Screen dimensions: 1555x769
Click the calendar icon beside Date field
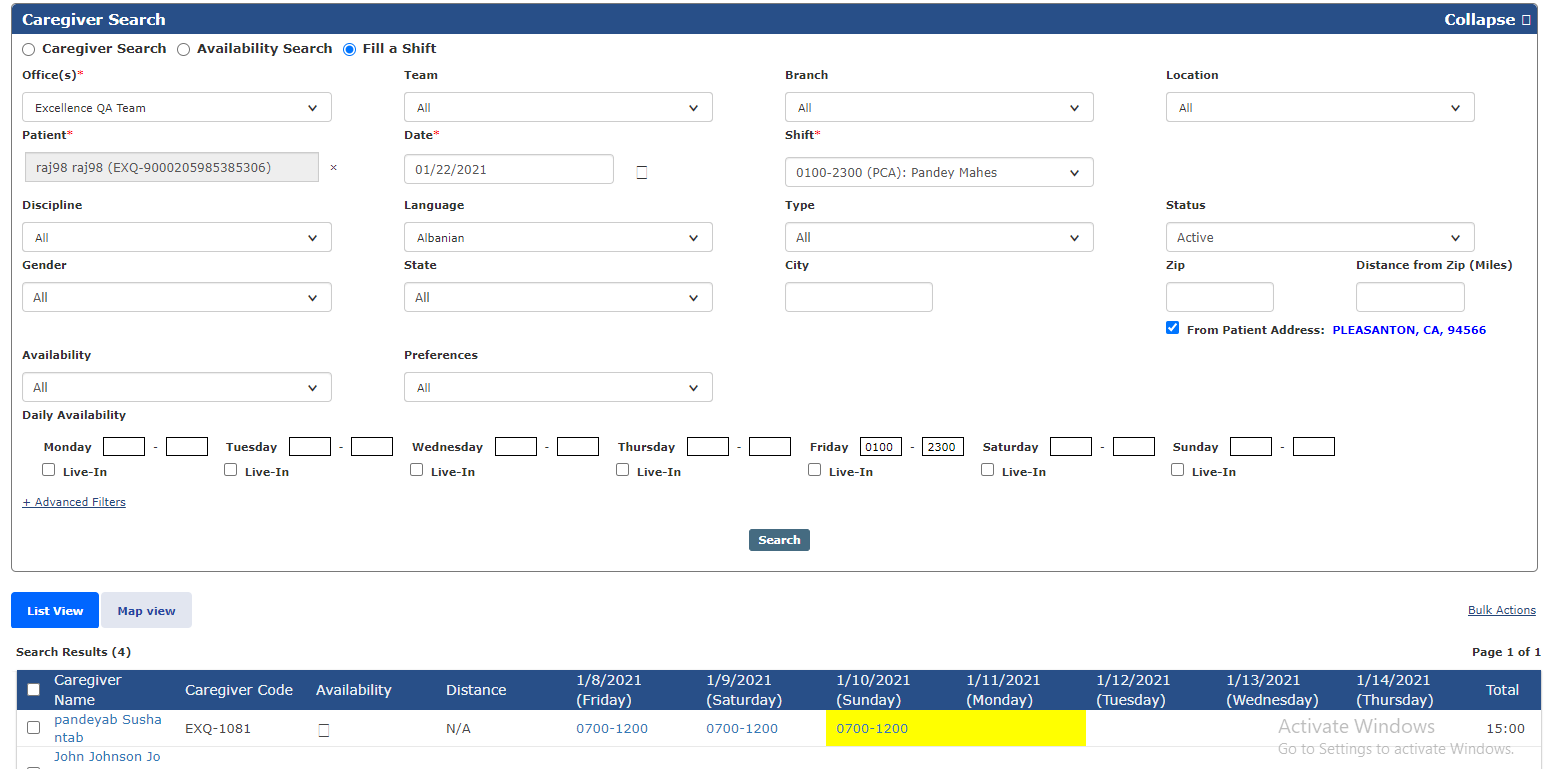641,172
